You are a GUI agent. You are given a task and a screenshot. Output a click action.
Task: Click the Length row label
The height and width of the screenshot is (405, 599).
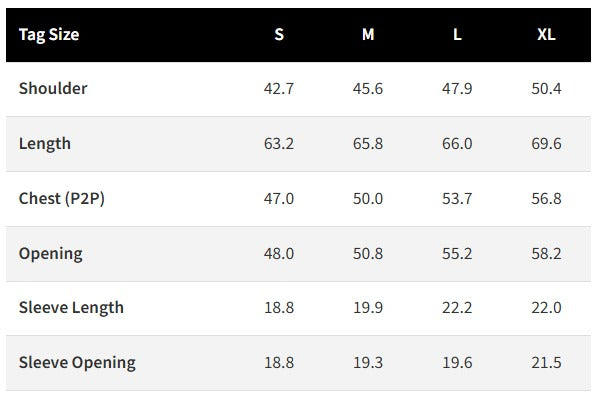point(45,144)
